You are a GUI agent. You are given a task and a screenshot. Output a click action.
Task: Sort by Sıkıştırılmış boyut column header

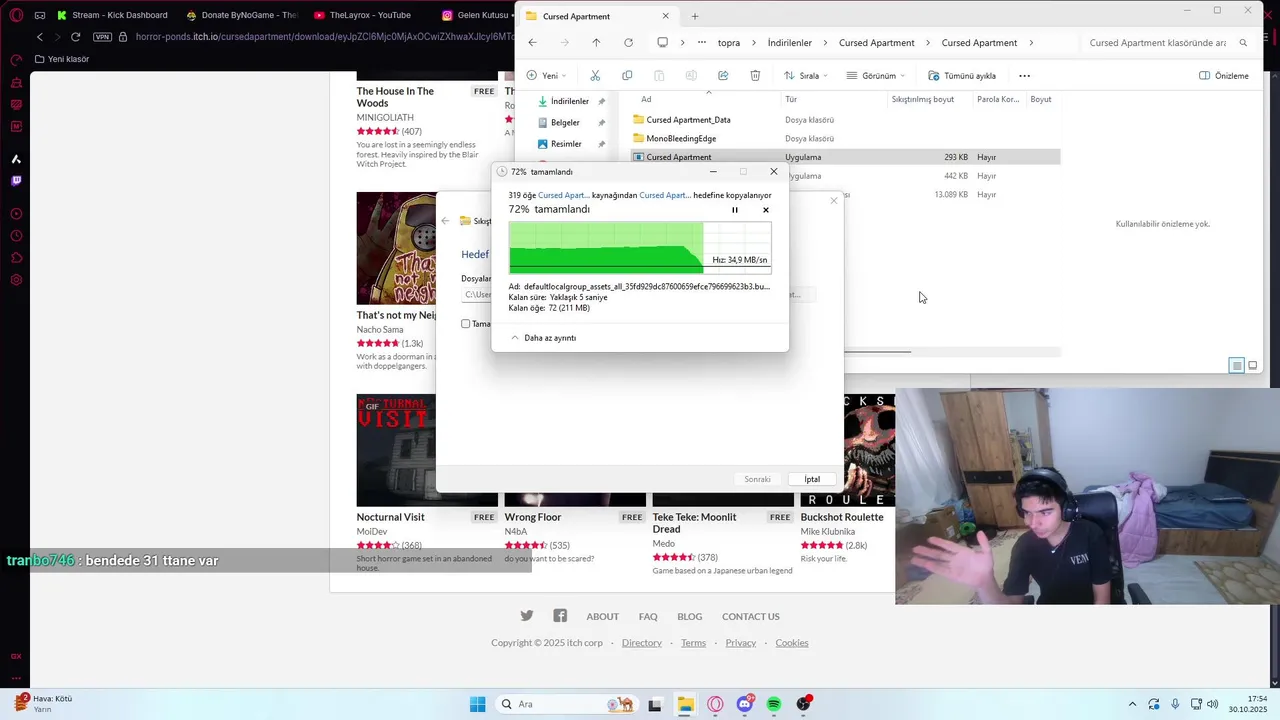point(922,100)
